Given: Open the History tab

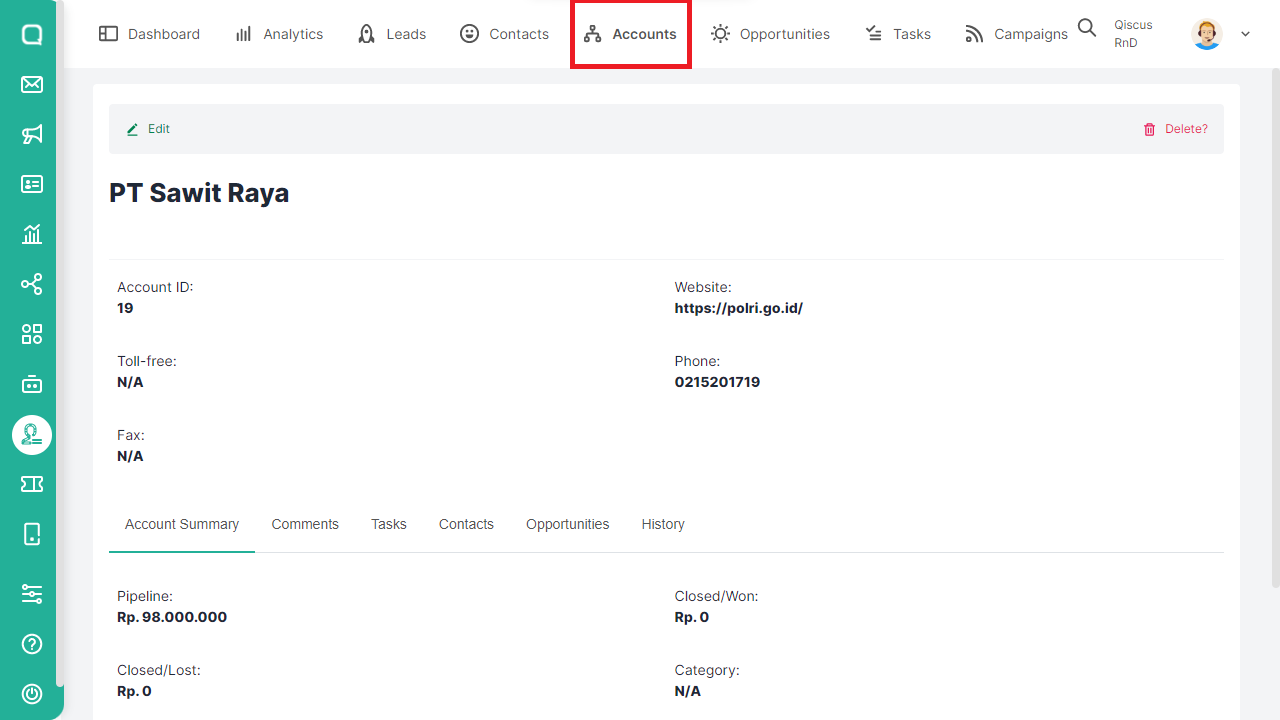Looking at the screenshot, I should click(663, 524).
